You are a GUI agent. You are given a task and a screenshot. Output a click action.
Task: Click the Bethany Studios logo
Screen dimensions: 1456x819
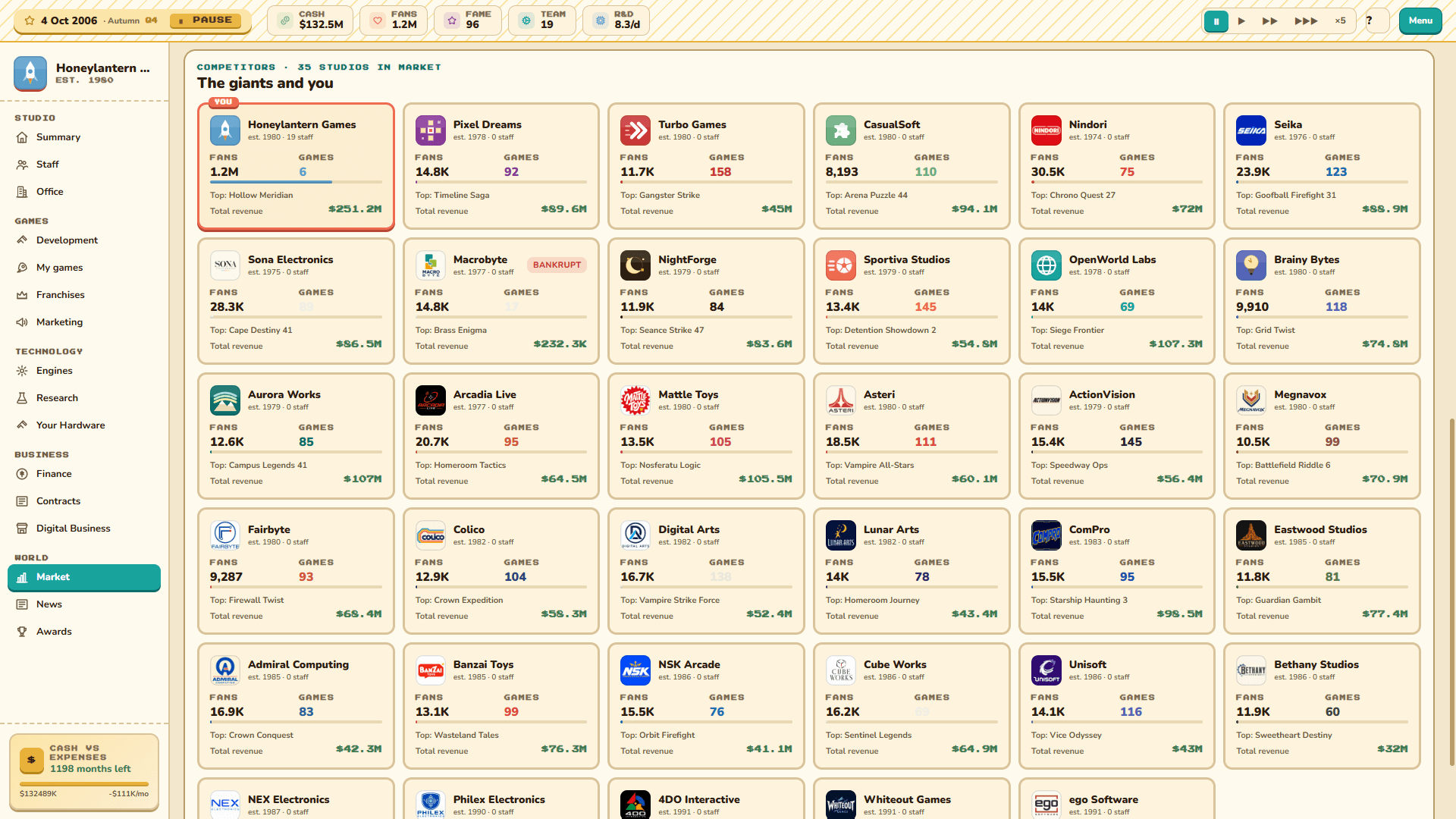click(1251, 670)
